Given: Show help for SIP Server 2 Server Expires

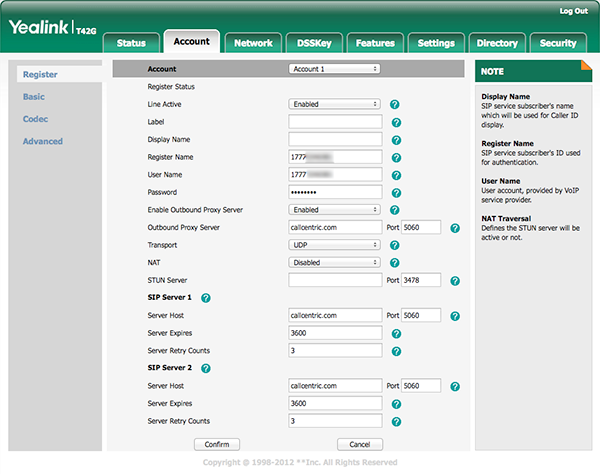Looking at the screenshot, I should (x=396, y=404).
